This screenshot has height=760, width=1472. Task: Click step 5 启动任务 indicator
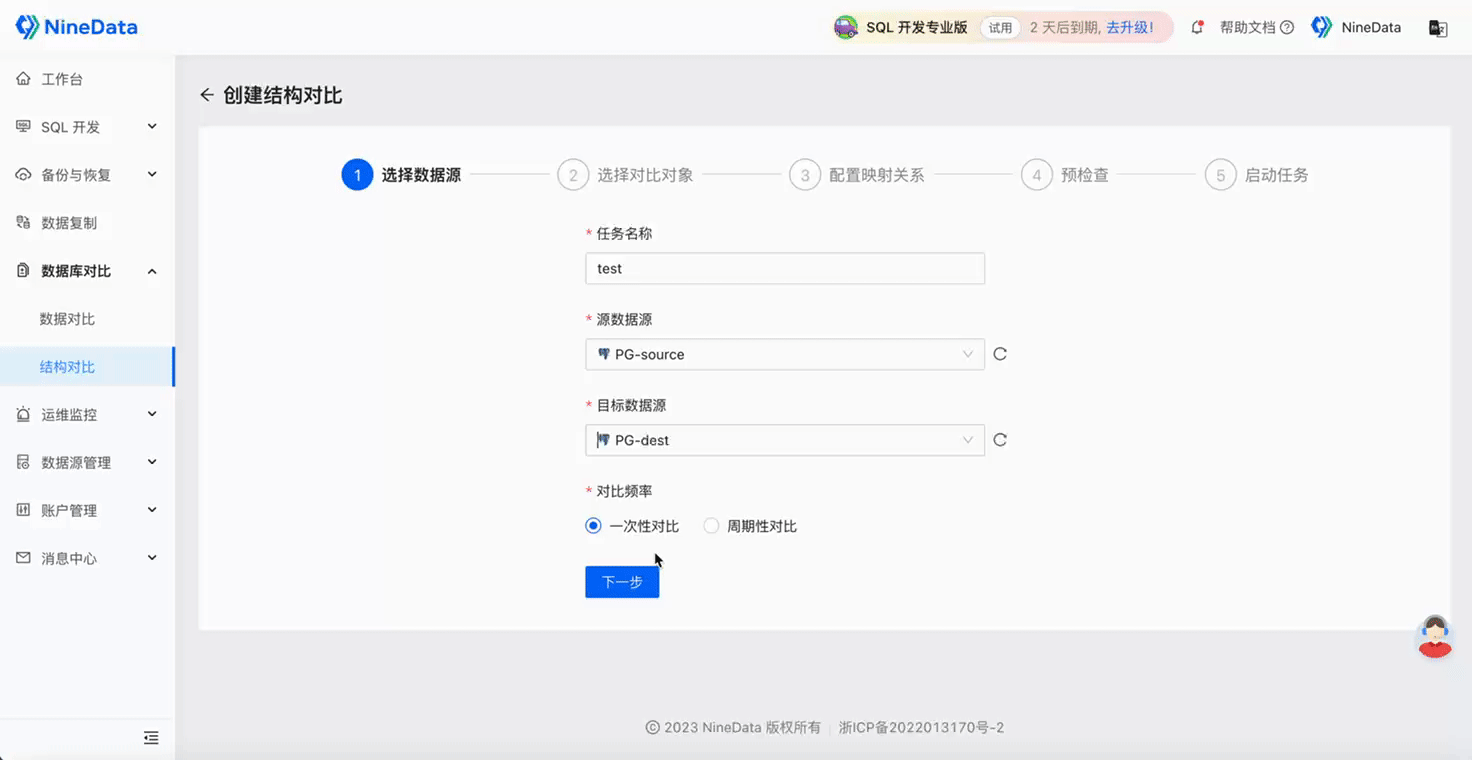tap(1257, 175)
